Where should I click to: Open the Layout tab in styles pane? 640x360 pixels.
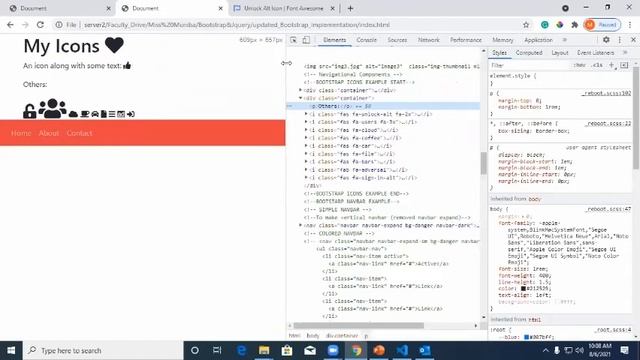[560, 53]
